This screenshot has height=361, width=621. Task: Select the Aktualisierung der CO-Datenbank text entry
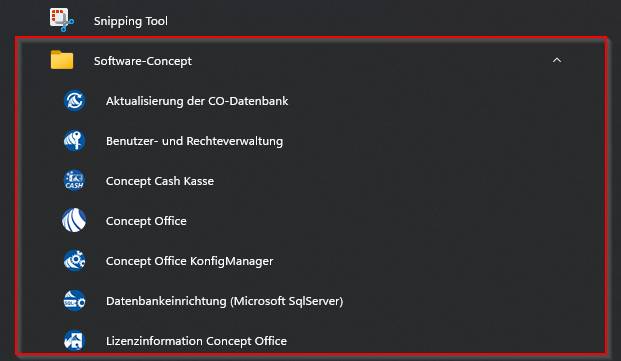pyautogui.click(x=197, y=101)
